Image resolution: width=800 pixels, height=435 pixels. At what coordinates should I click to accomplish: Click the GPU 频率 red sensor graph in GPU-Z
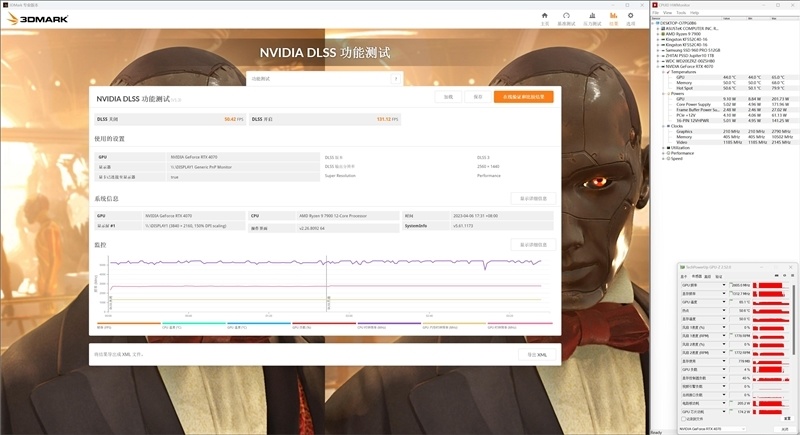(x=771, y=285)
